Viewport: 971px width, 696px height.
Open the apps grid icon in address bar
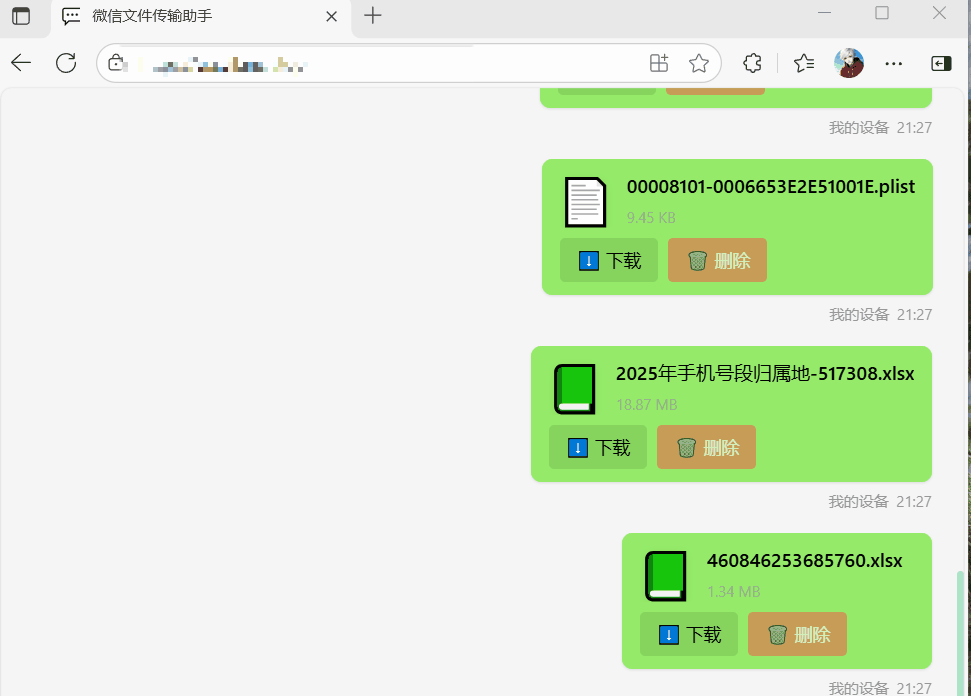pos(659,63)
